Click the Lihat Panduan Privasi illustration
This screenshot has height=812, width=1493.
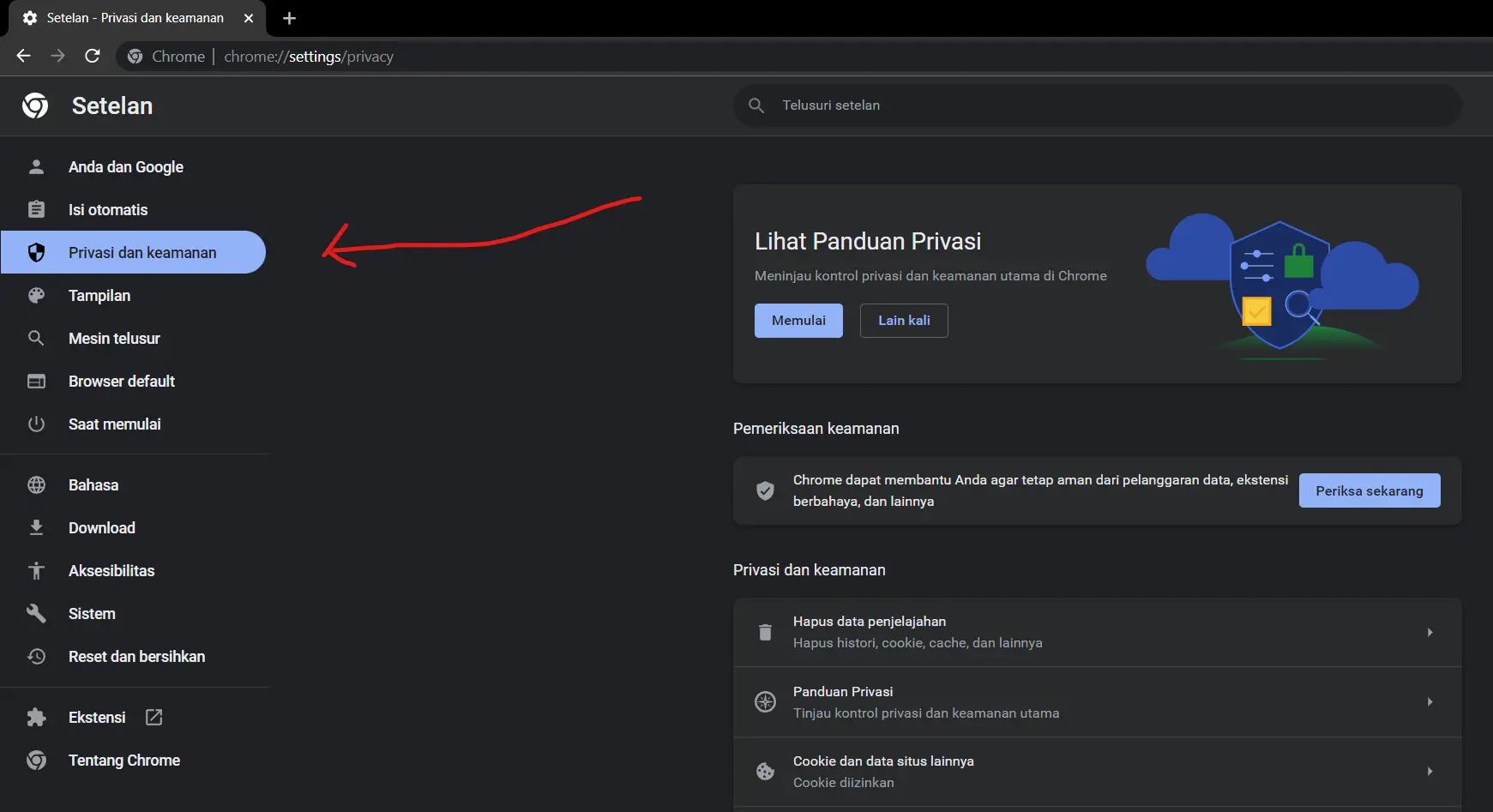click(1283, 286)
